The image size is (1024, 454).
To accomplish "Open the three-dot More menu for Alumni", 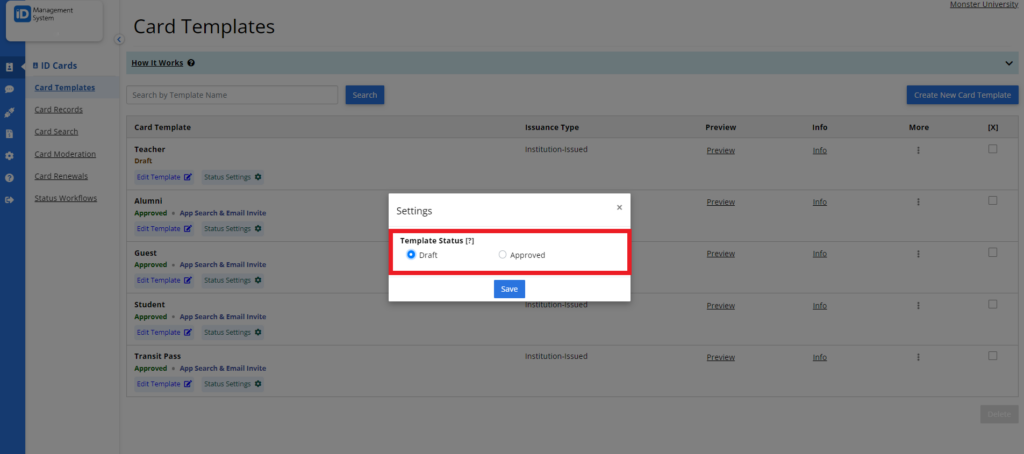I will (918, 202).
